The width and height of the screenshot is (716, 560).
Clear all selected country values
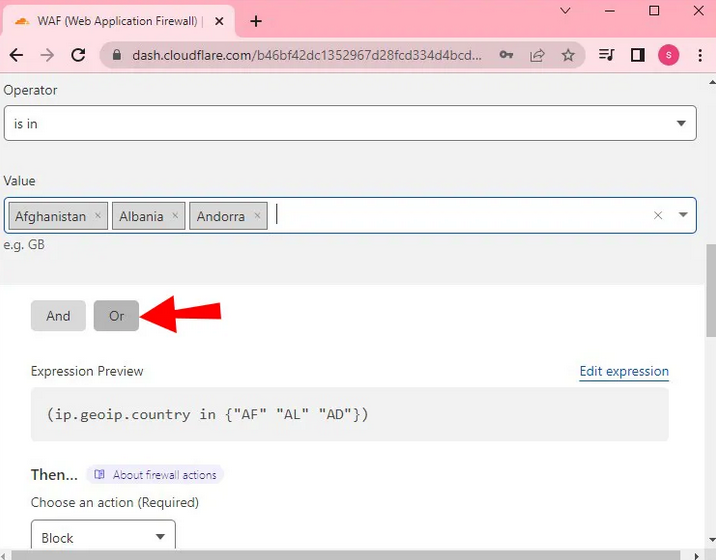(658, 215)
